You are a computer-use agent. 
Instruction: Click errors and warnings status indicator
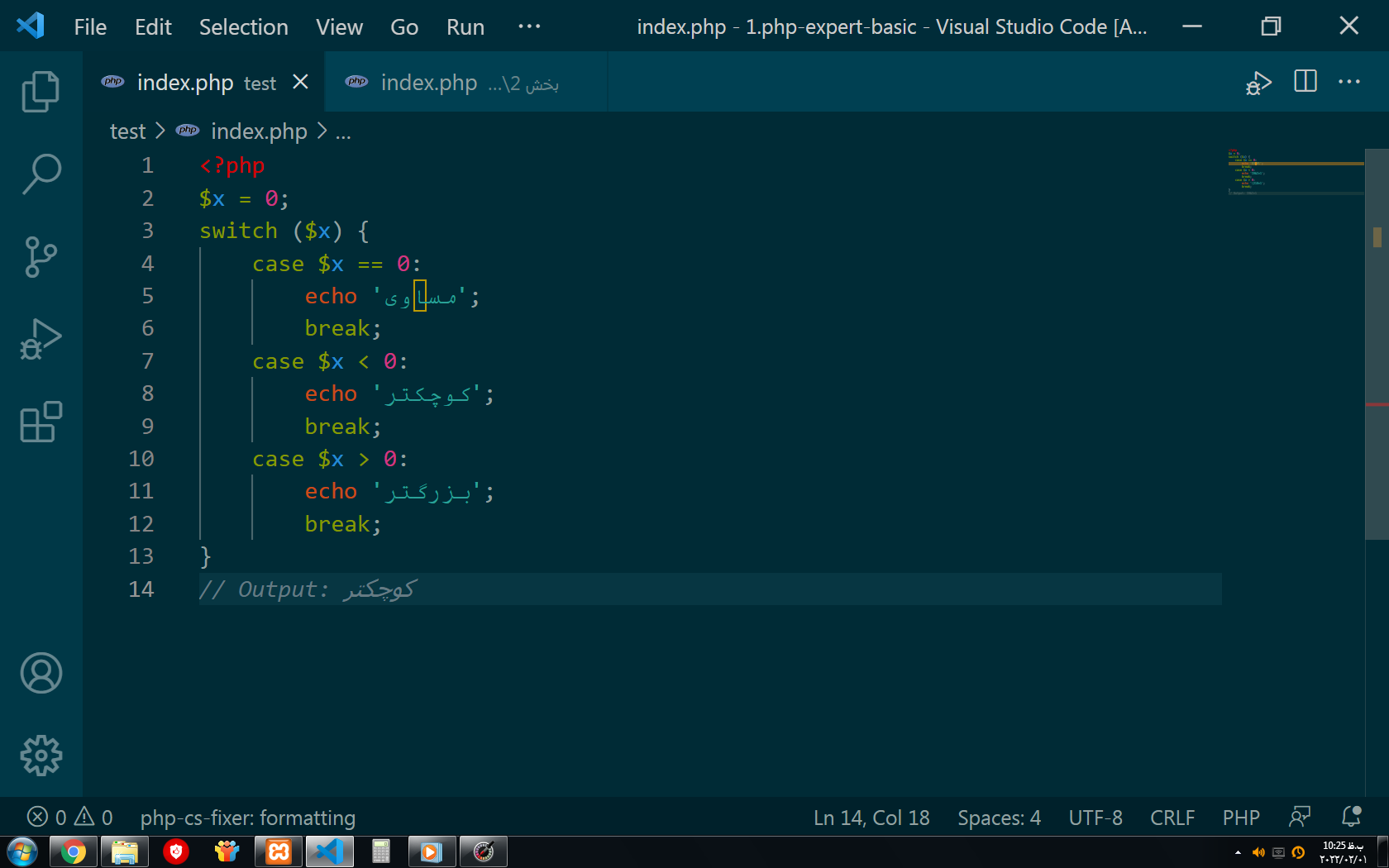click(69, 818)
